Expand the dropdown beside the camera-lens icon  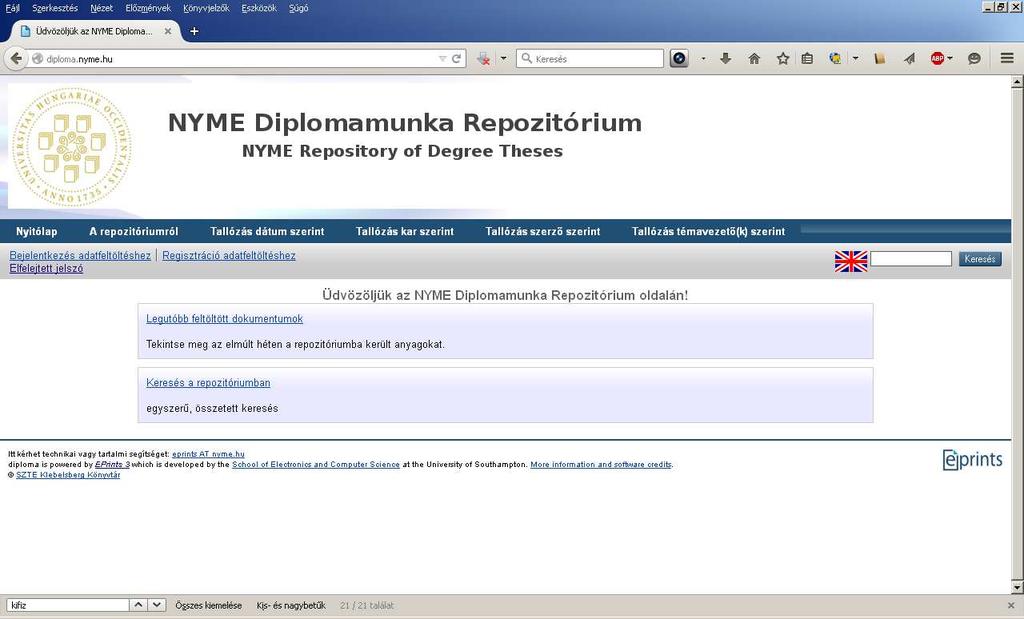[x=703, y=59]
